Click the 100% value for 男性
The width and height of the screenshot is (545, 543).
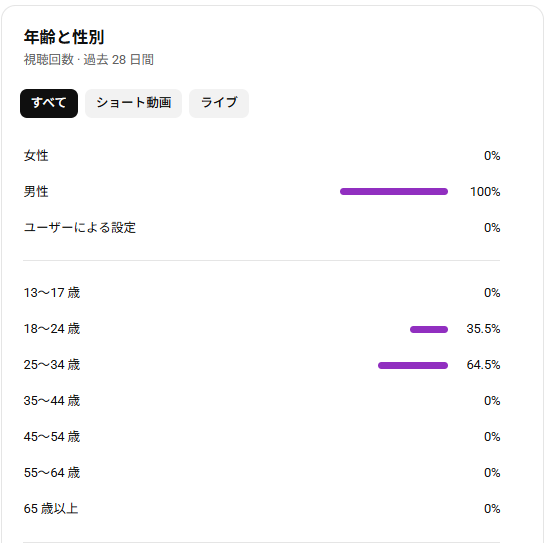point(485,192)
